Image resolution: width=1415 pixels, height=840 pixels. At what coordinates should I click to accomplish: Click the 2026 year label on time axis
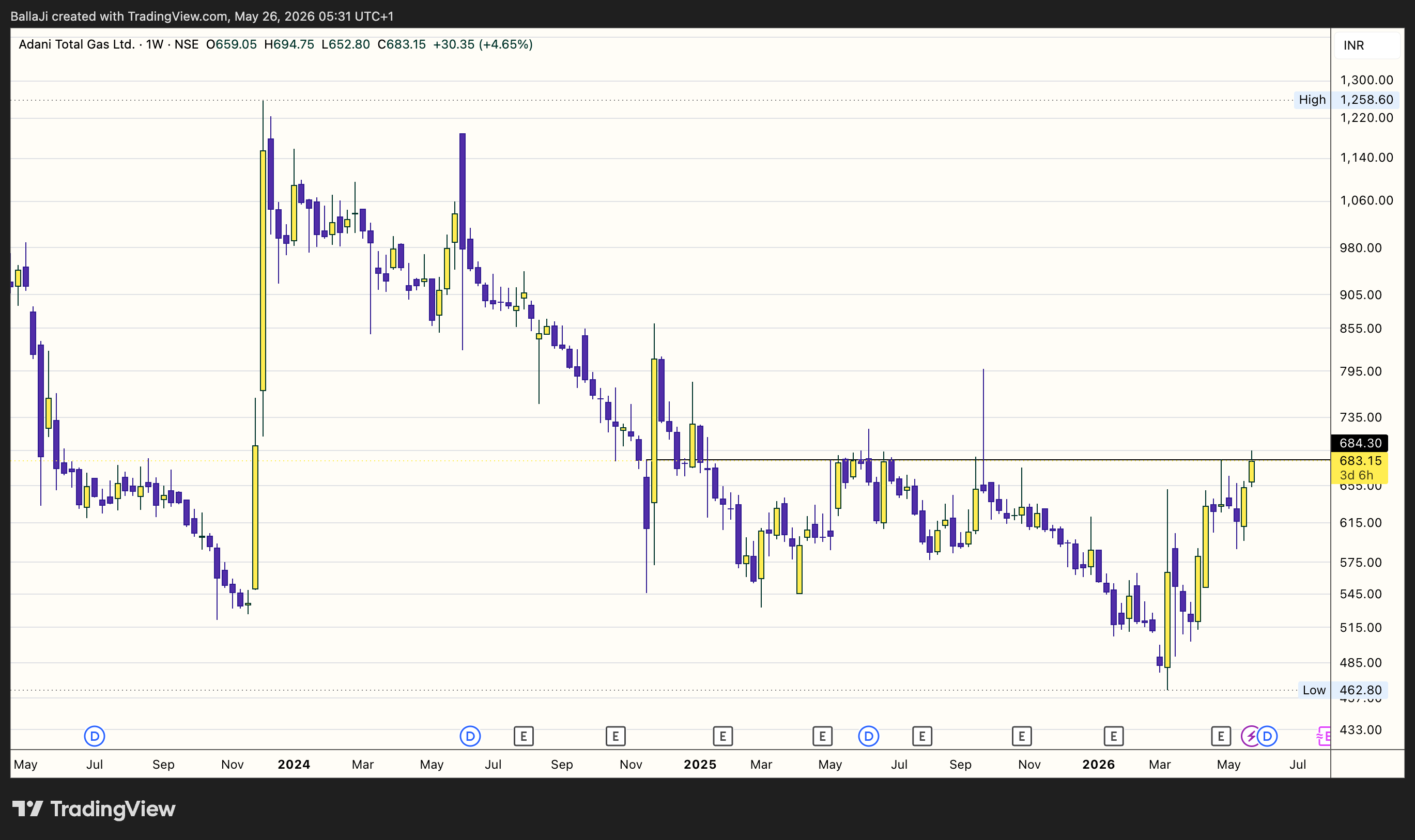pyautogui.click(x=1099, y=765)
